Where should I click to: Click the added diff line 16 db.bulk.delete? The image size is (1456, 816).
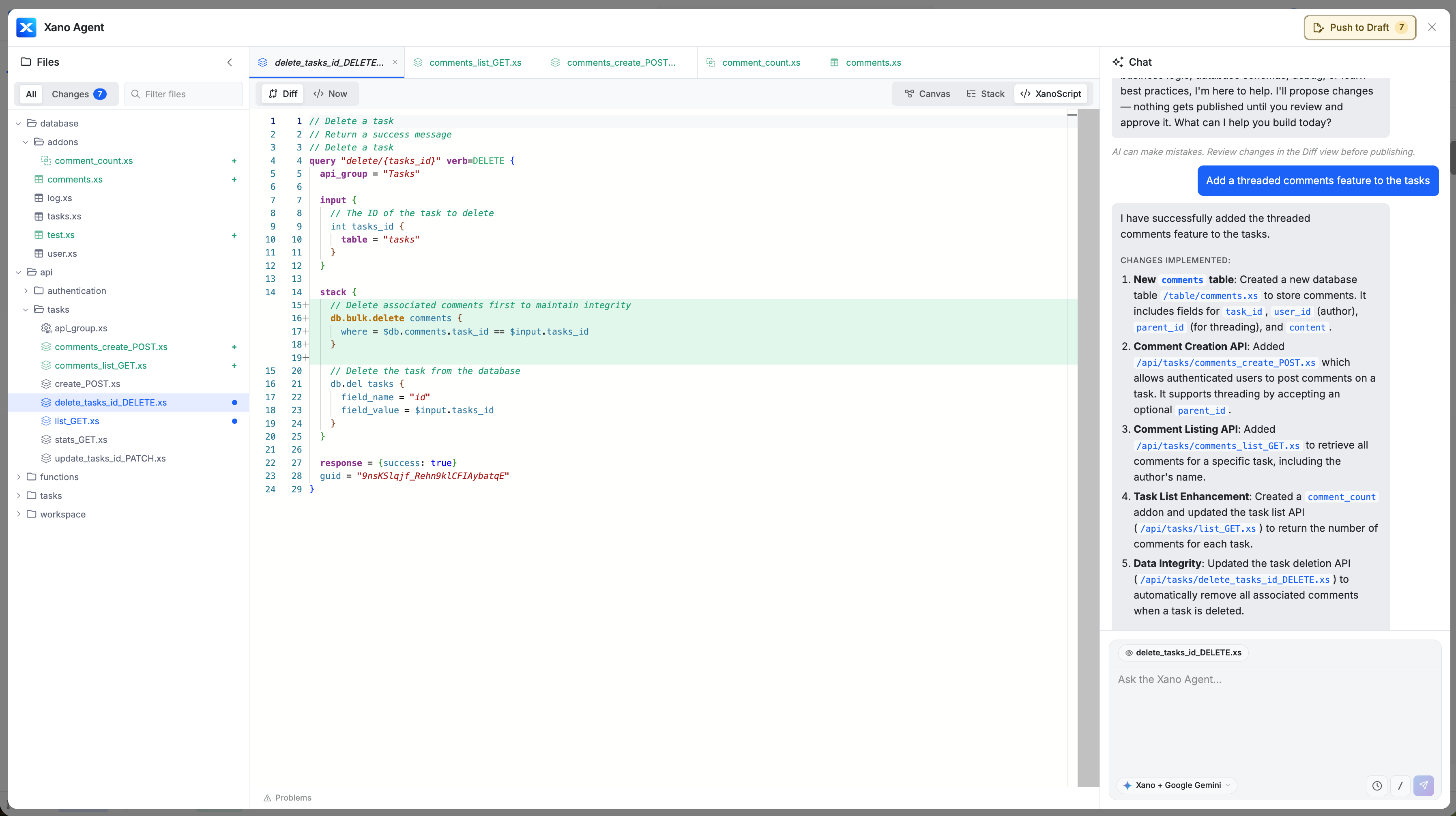[x=693, y=319]
